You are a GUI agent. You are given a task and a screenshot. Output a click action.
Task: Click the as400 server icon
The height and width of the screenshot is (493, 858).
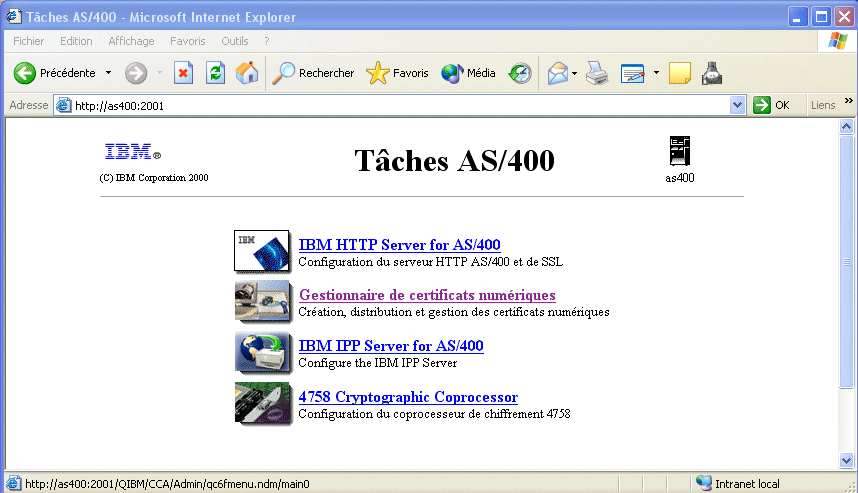[x=680, y=150]
